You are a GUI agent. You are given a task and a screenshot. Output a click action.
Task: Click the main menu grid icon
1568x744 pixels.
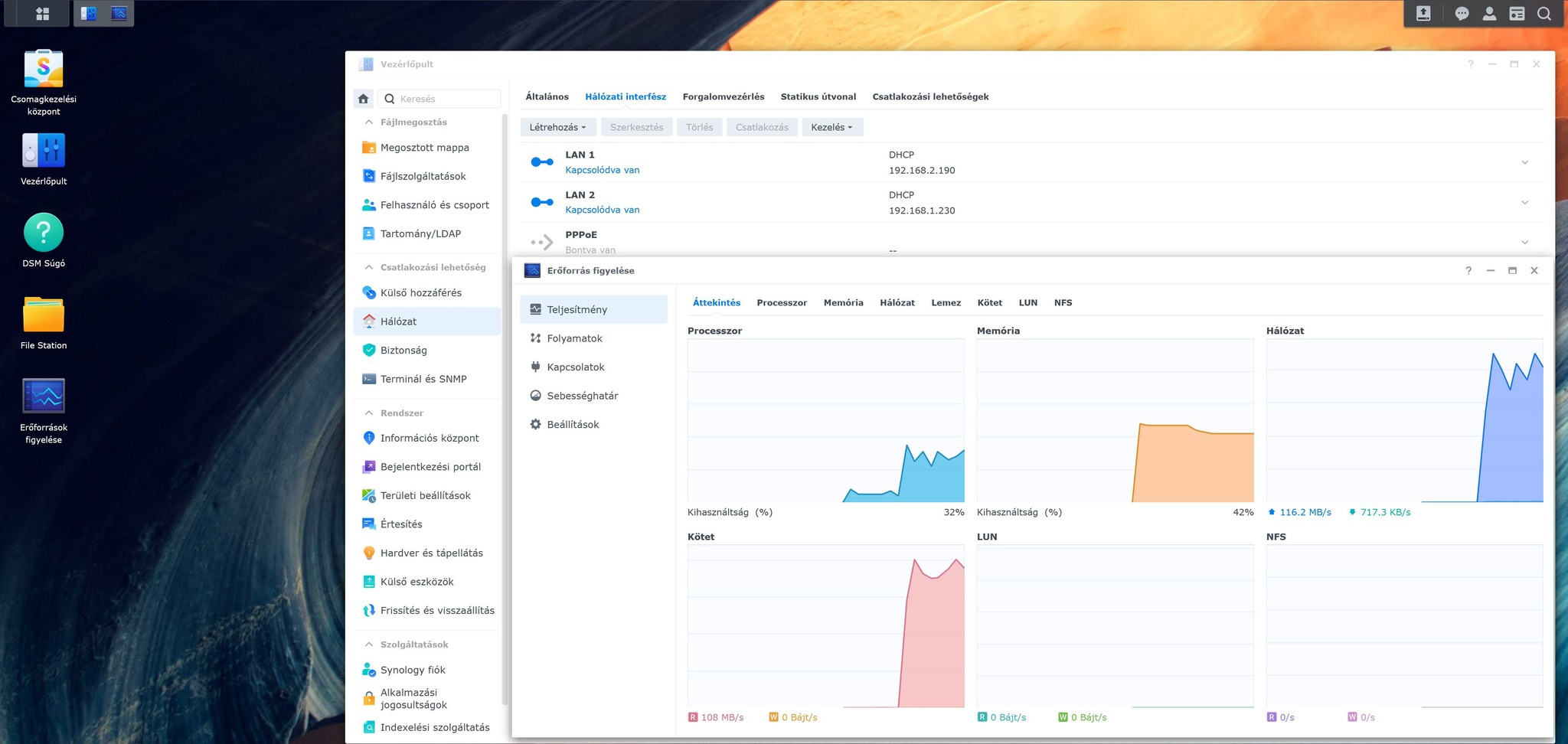click(x=43, y=14)
